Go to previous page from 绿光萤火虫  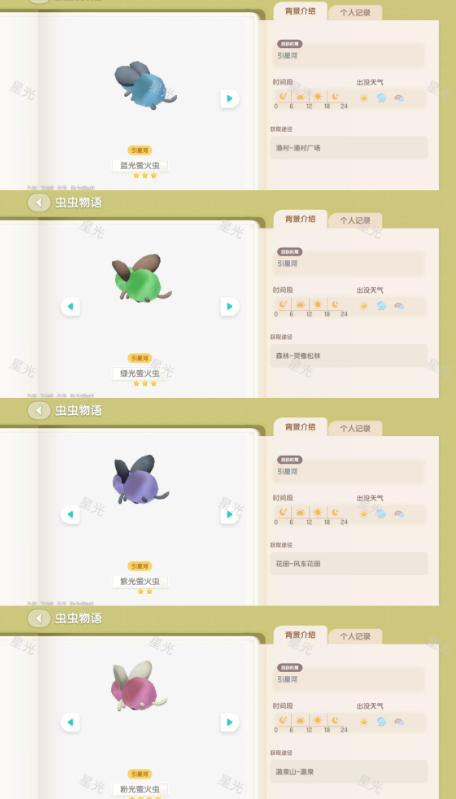point(70,306)
